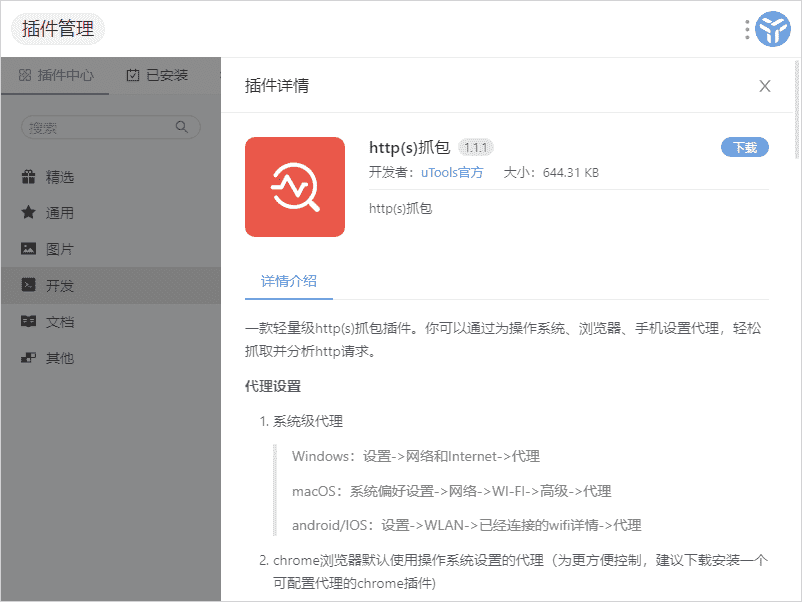Screen dimensions: 802x602
Task: Click the magnifier icon in search box
Action: coord(182,127)
